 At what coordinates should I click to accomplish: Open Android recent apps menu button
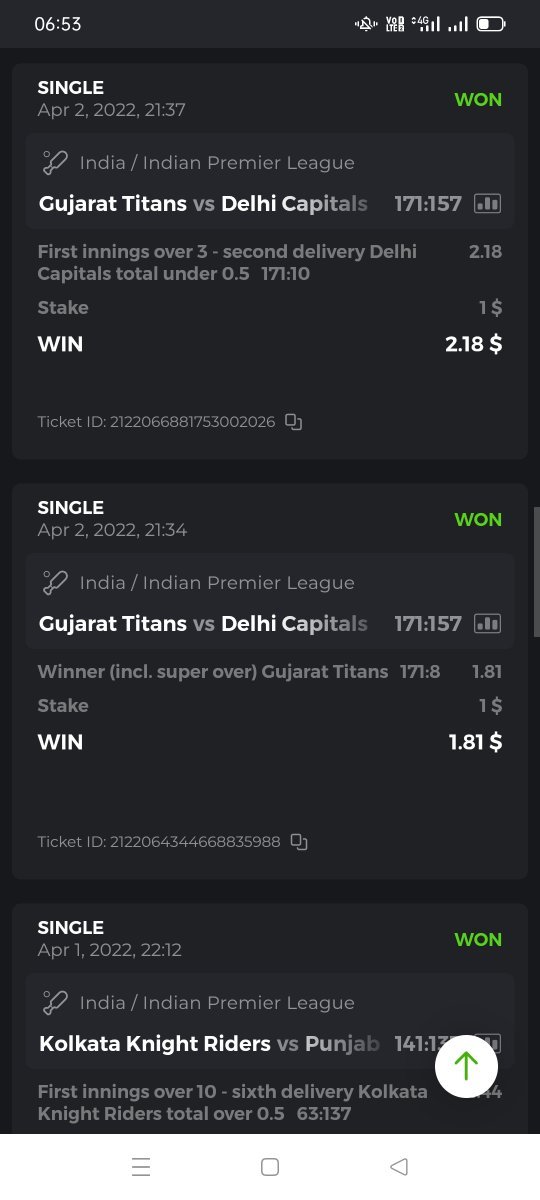pyautogui.click(x=141, y=1167)
